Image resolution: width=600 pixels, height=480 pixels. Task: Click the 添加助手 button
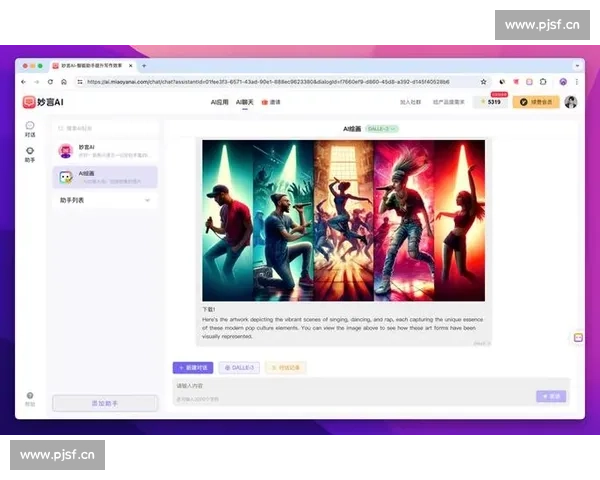105,403
